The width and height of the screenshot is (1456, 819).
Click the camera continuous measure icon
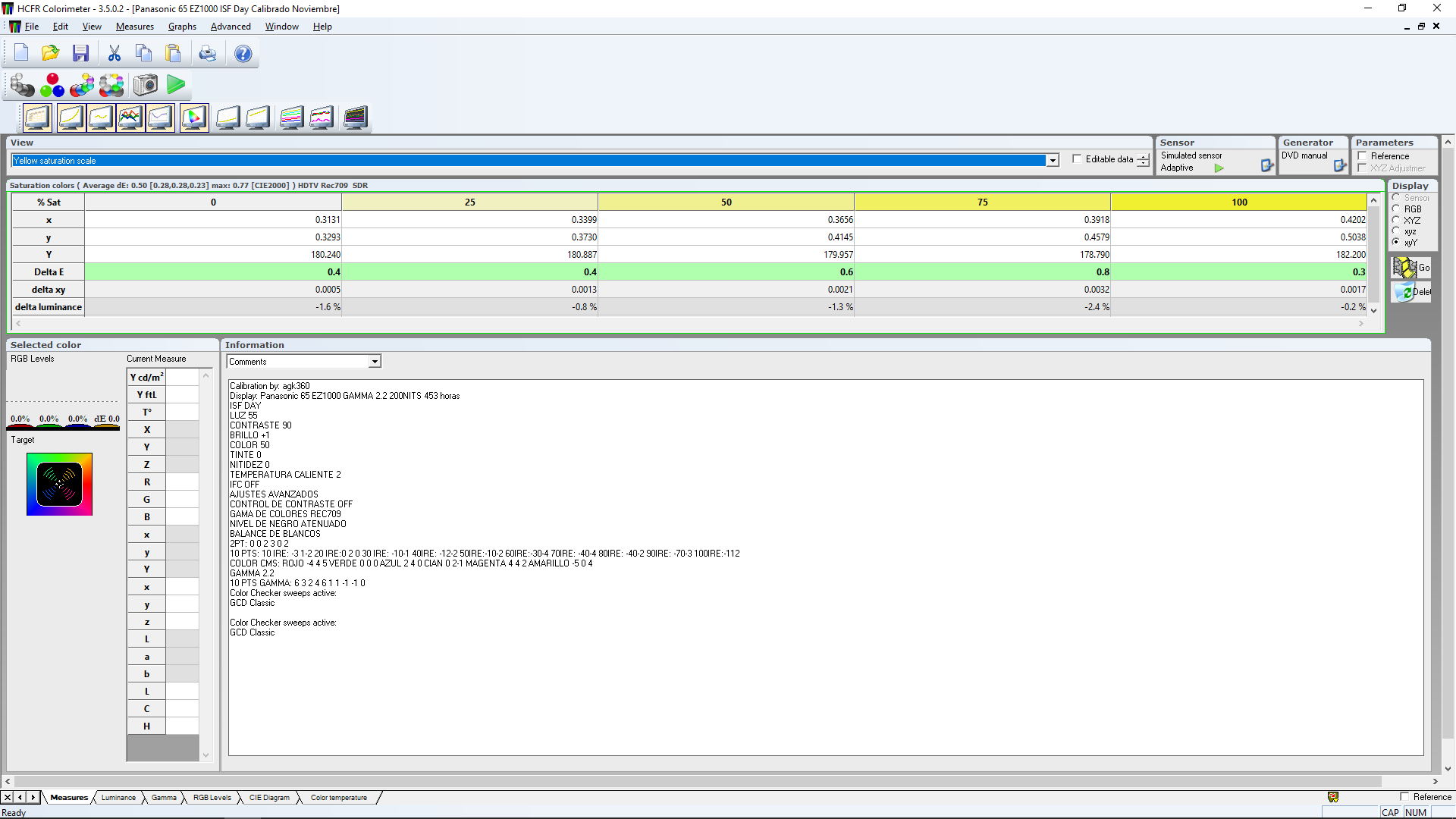[x=145, y=85]
